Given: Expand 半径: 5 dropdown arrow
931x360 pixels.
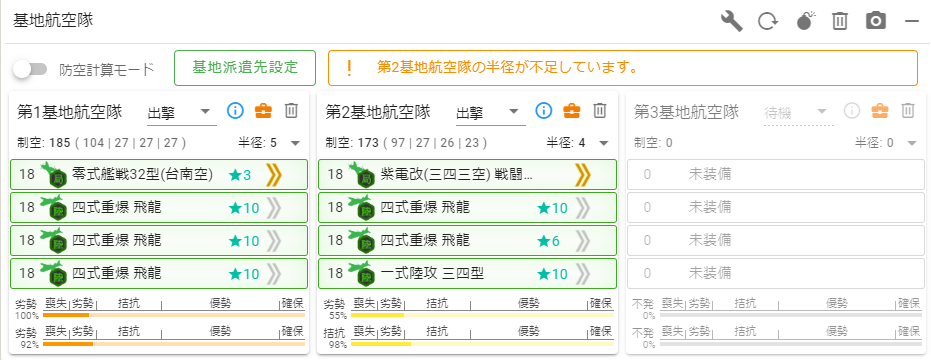Looking at the screenshot, I should pyautogui.click(x=296, y=143).
